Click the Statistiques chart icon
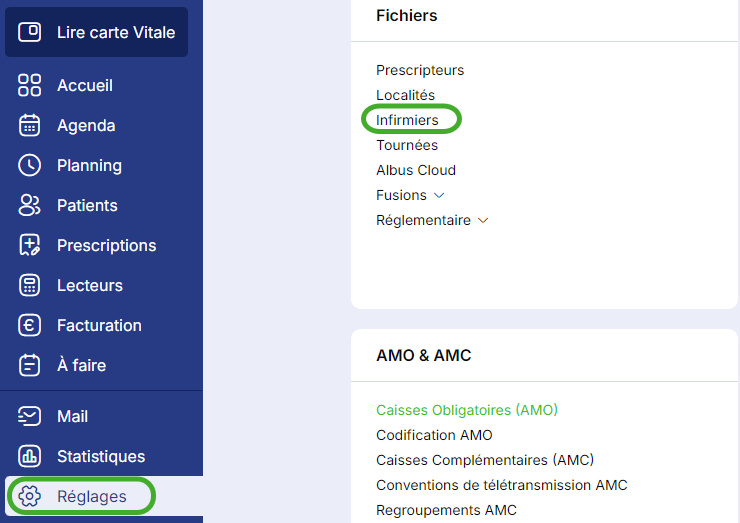This screenshot has width=740, height=523. pyautogui.click(x=30, y=456)
